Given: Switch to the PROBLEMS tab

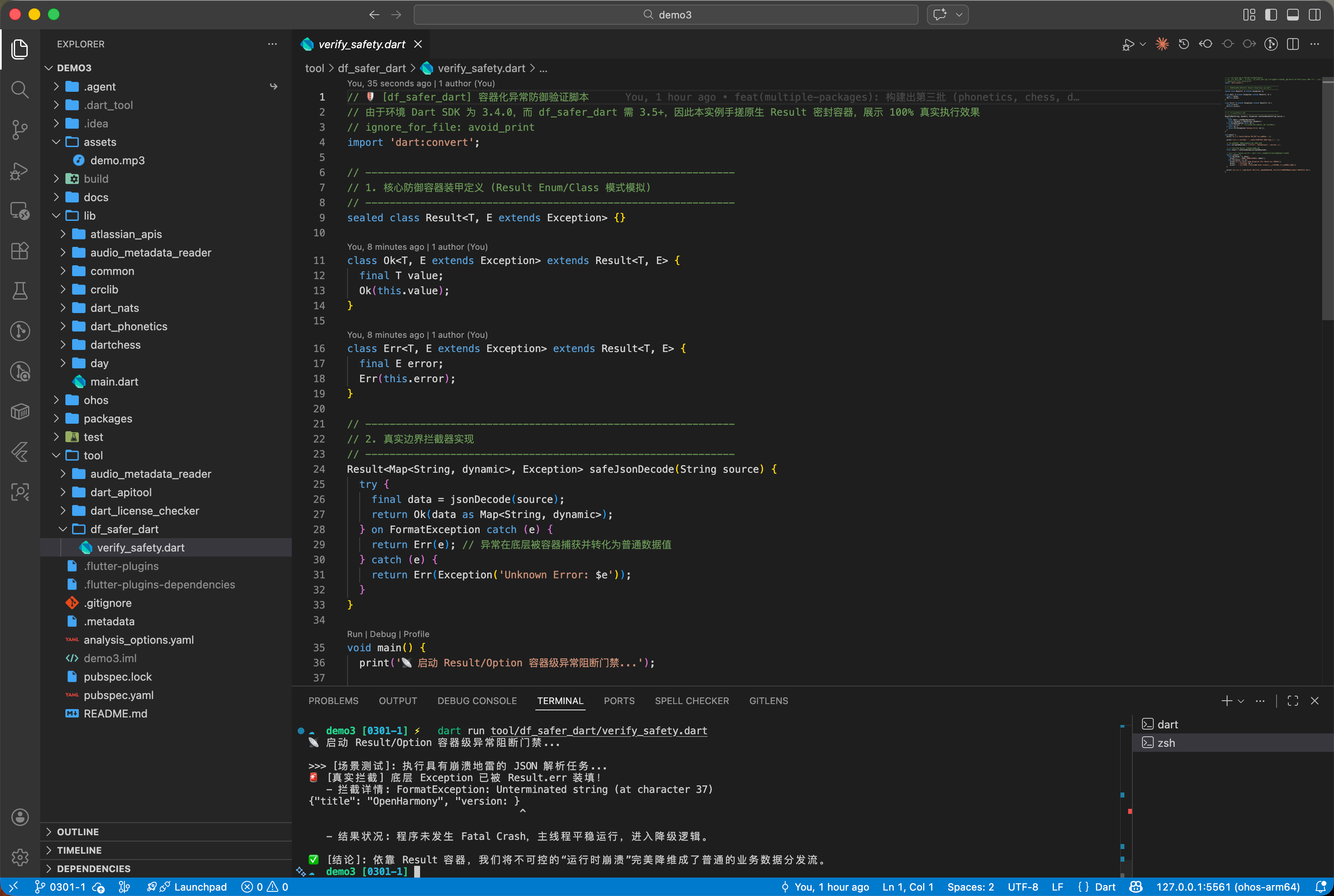Looking at the screenshot, I should 333,701.
